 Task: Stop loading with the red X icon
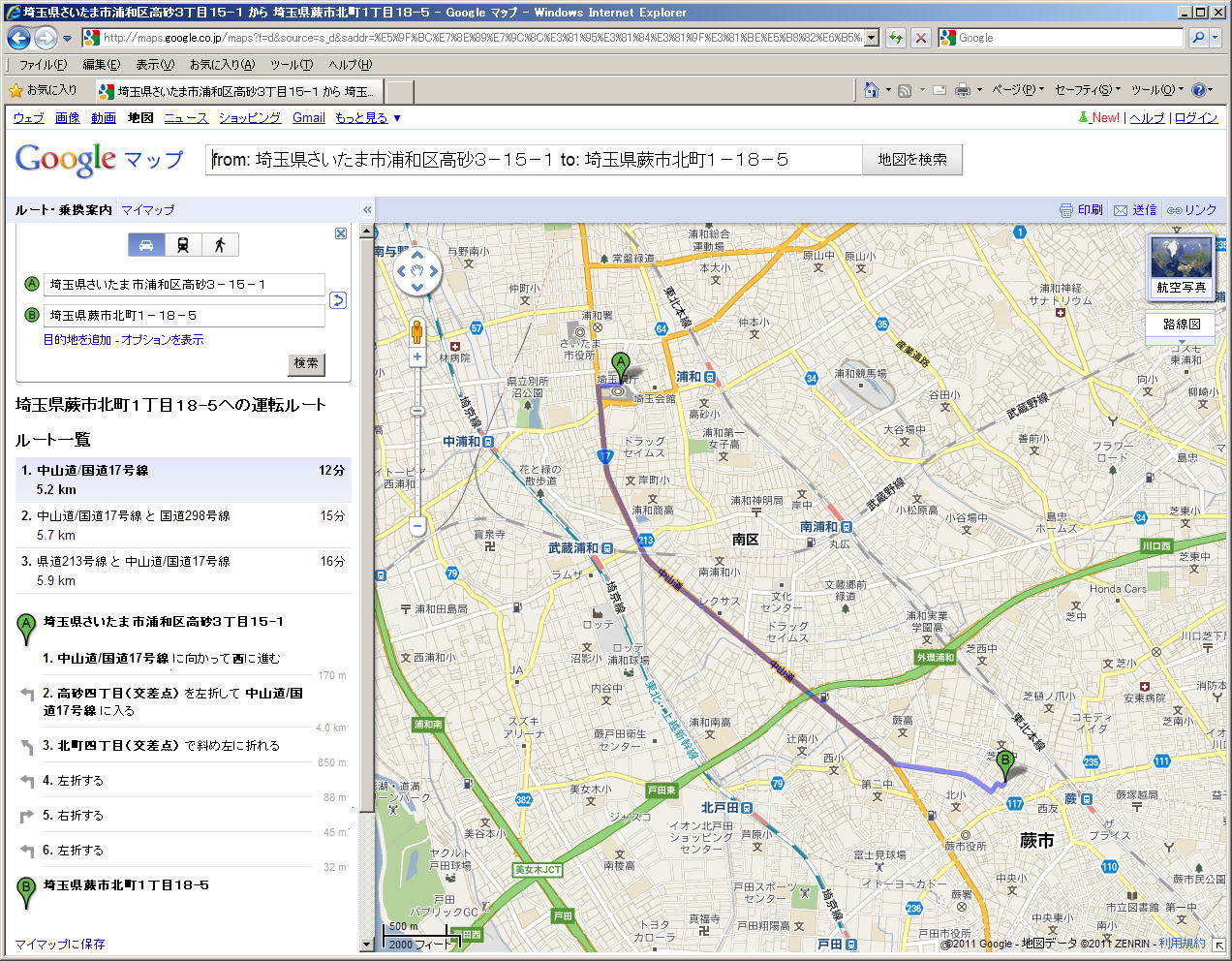click(921, 38)
